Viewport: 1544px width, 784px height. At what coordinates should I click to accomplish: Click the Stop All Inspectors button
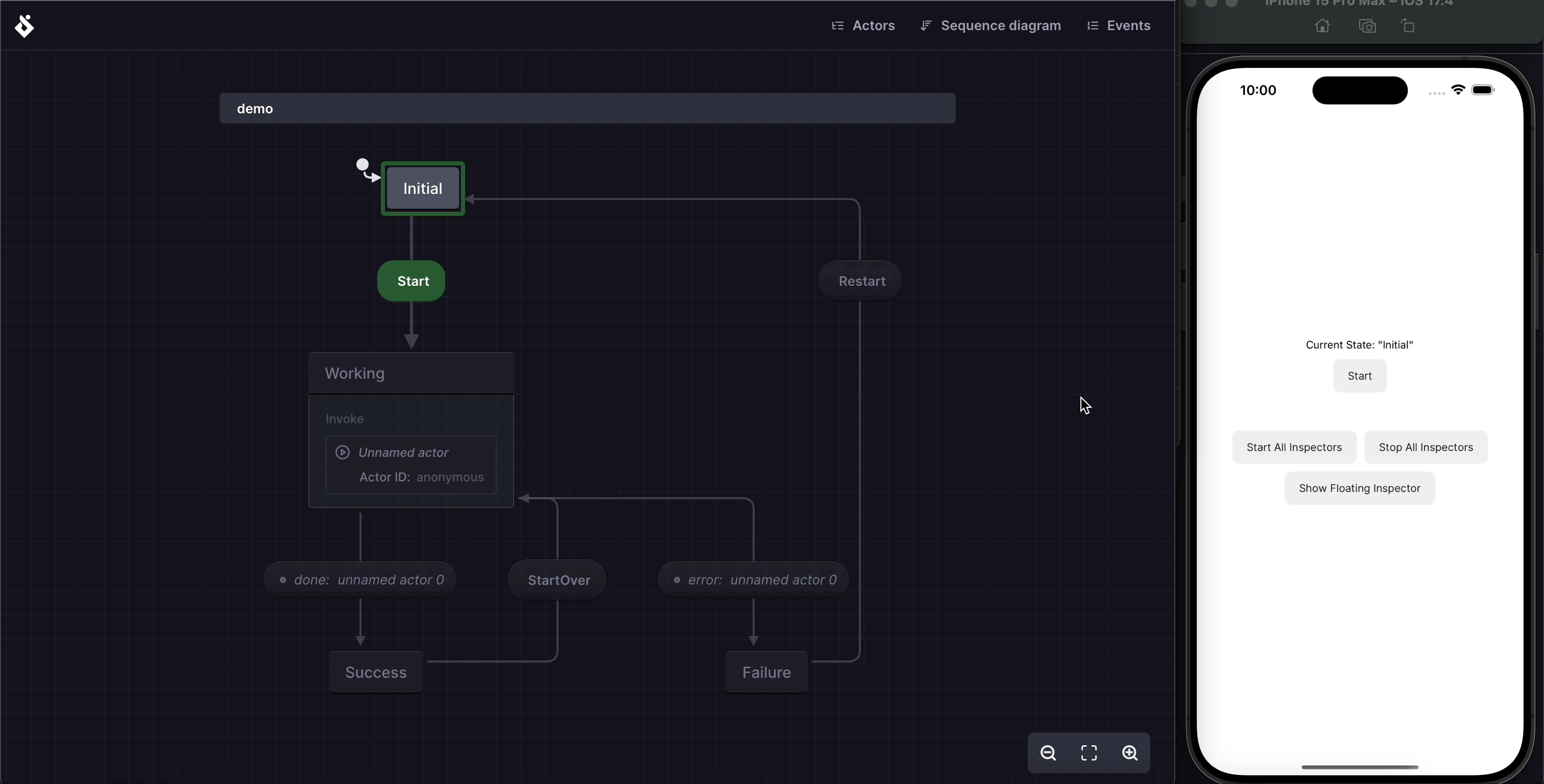point(1425,447)
